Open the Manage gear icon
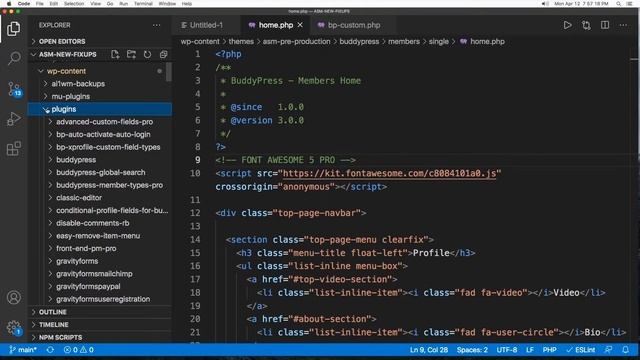The height and width of the screenshot is (360, 640). [13, 327]
